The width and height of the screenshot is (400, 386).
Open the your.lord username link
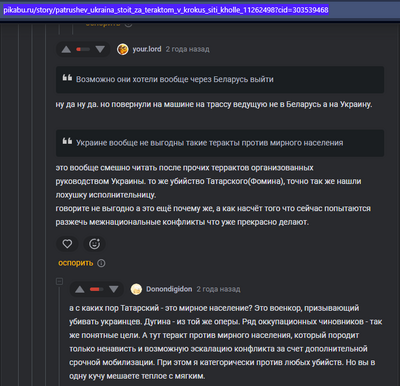click(147, 49)
